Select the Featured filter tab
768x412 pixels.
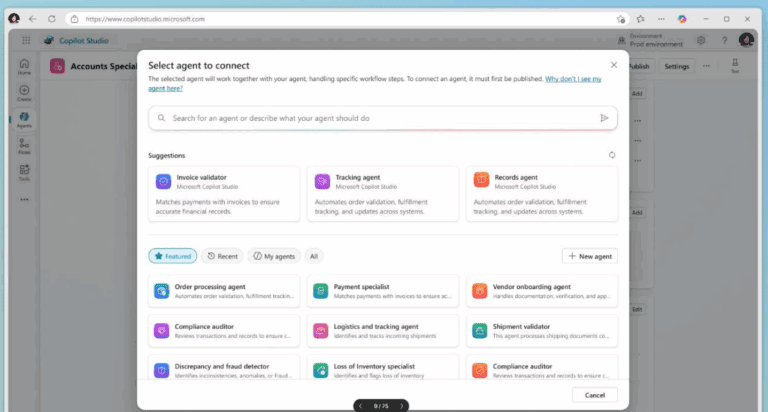click(x=173, y=256)
